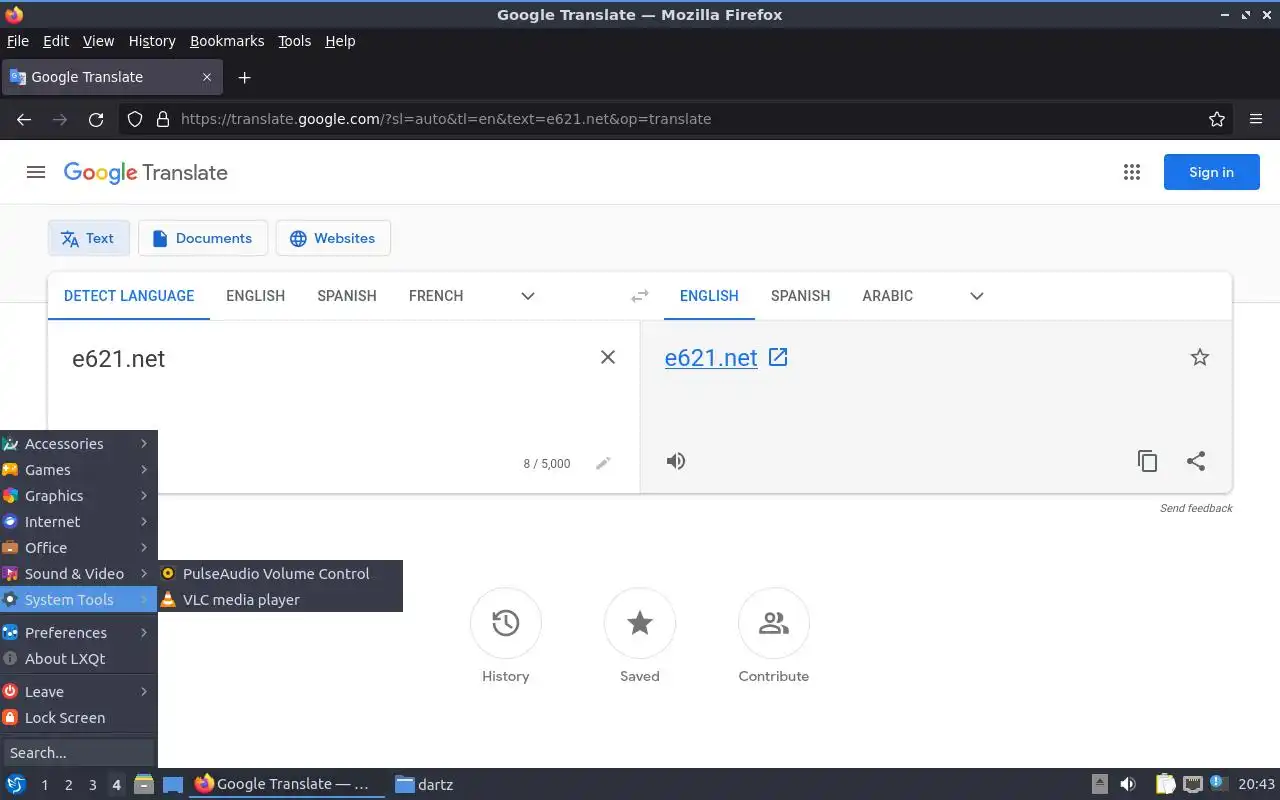Open About LXQt entry

click(x=78, y=659)
